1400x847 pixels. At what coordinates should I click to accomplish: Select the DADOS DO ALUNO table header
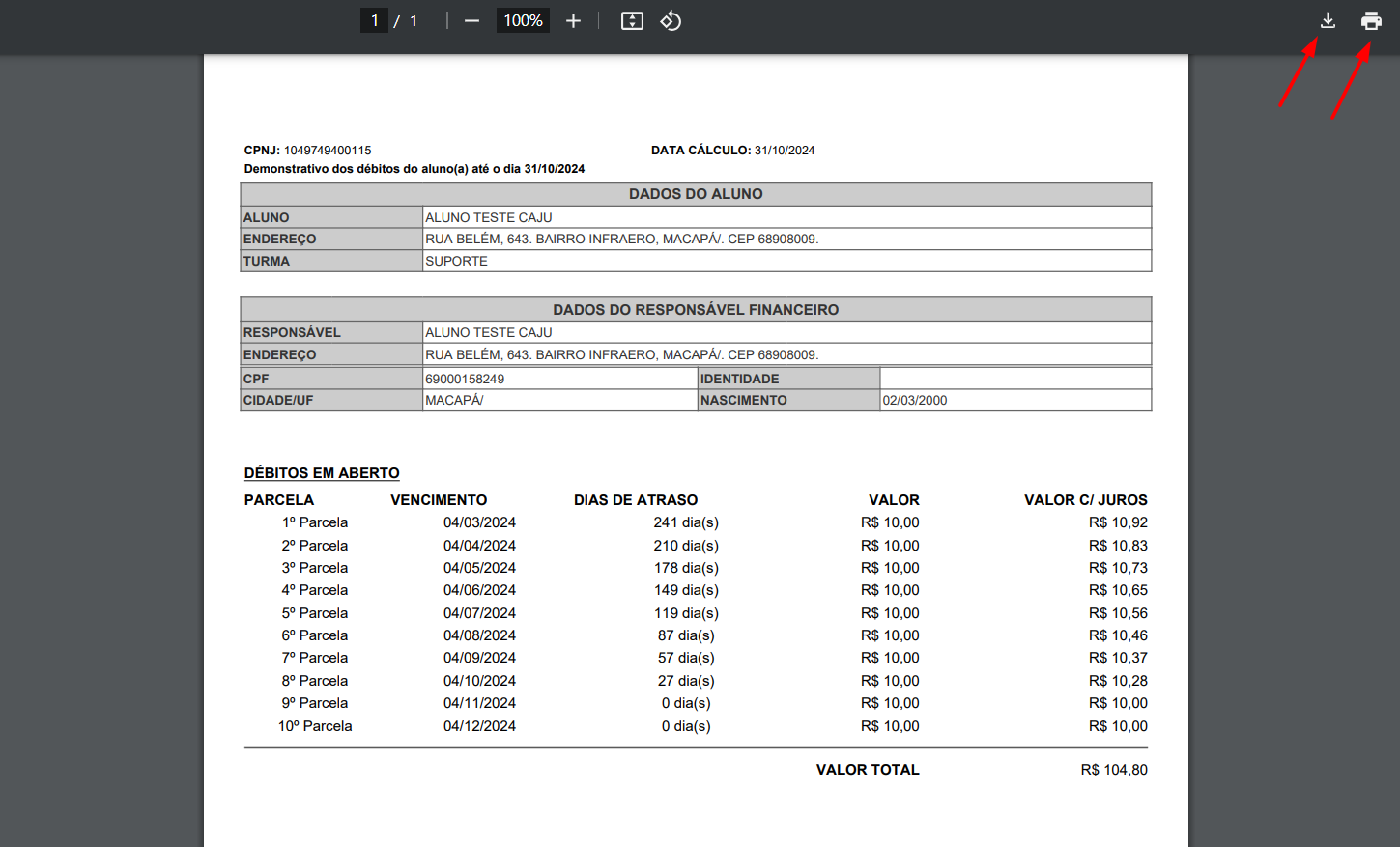(x=696, y=194)
